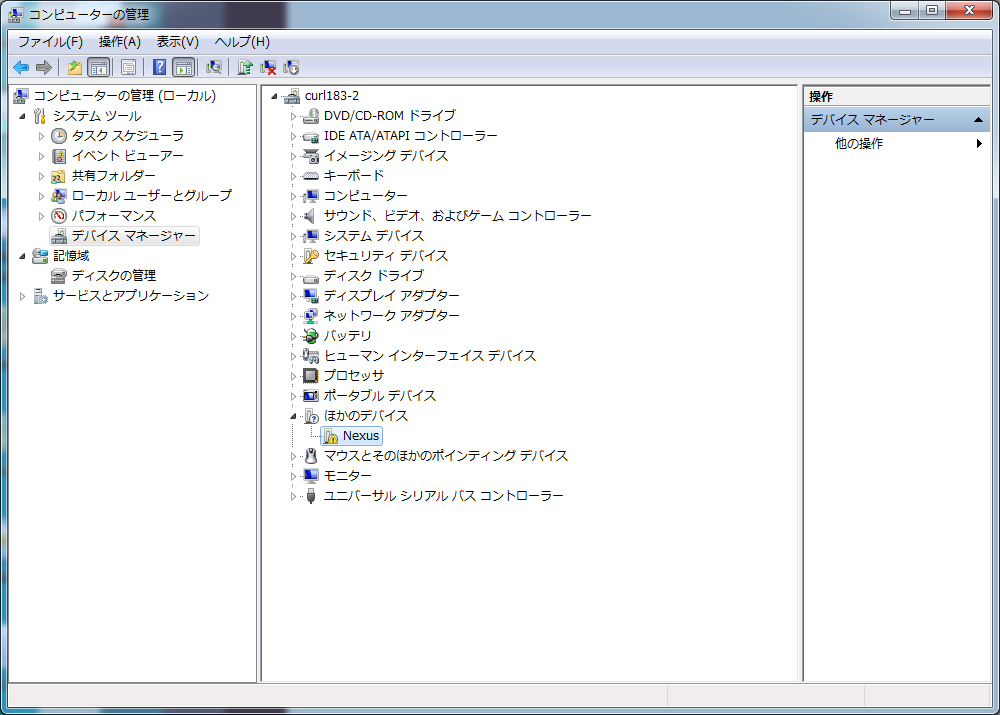Screen dimensions: 1000x715
Task: Expand the ディスプレイ アダプター category
Action: click(x=294, y=296)
